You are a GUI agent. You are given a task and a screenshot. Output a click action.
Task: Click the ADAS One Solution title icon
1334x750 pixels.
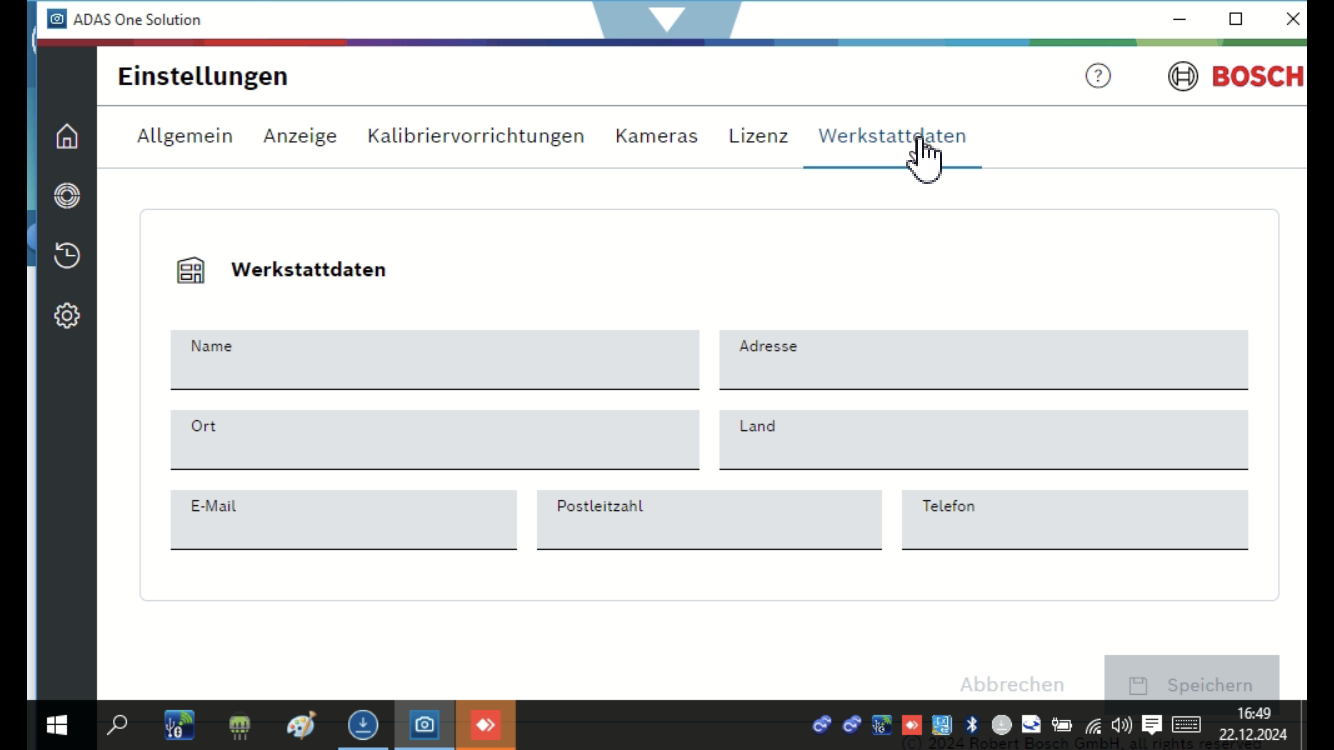click(57, 19)
